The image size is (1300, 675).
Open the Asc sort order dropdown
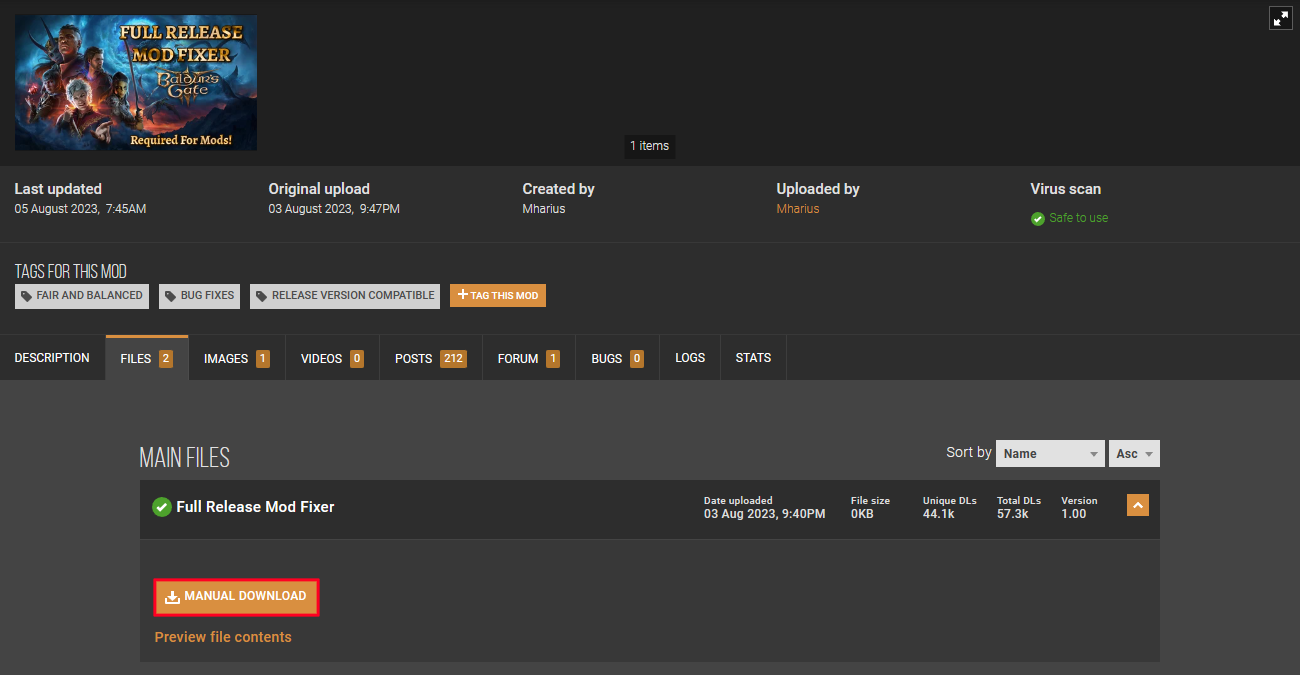1134,453
